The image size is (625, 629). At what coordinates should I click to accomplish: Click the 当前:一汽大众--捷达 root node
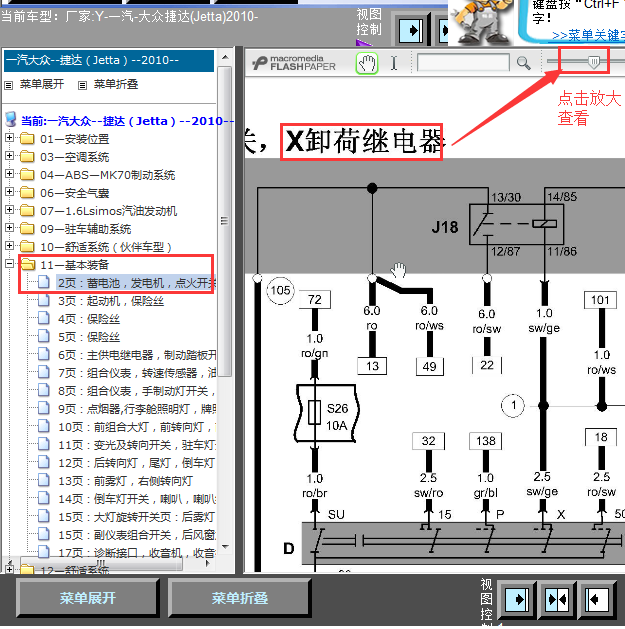tap(127, 121)
